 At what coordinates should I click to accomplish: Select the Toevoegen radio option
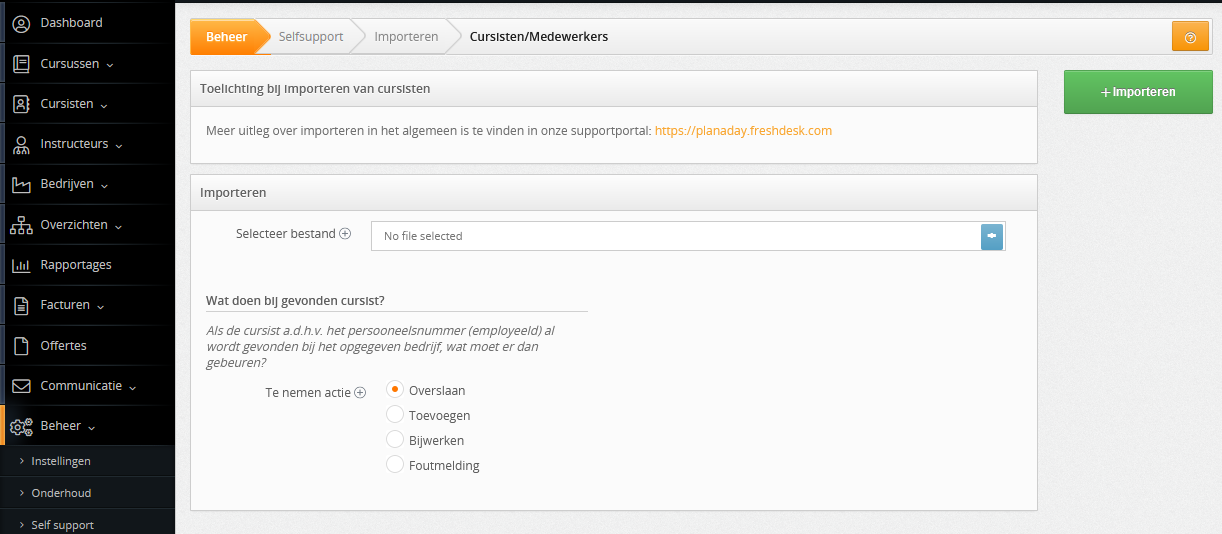tap(395, 415)
